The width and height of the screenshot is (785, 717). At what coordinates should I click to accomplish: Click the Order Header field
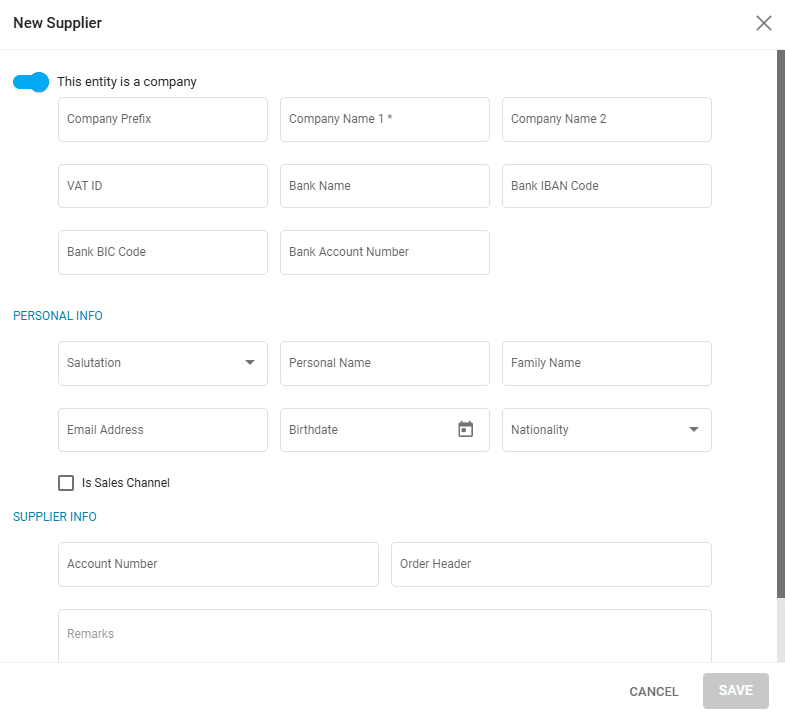(x=551, y=564)
